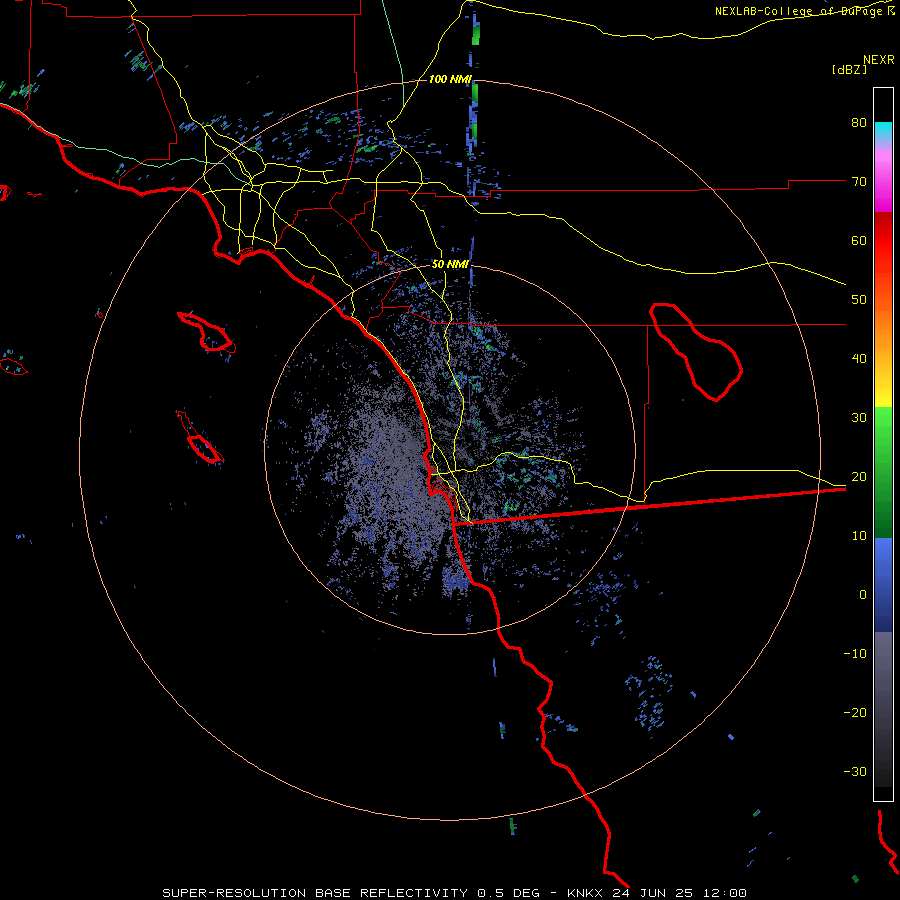Viewport: 900px width, 900px height.
Task: Click the 50 NMI range ring label
Action: (450, 264)
